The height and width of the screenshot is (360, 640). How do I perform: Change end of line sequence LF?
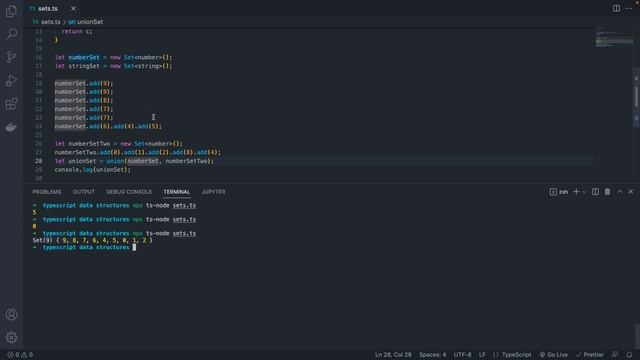pos(482,355)
